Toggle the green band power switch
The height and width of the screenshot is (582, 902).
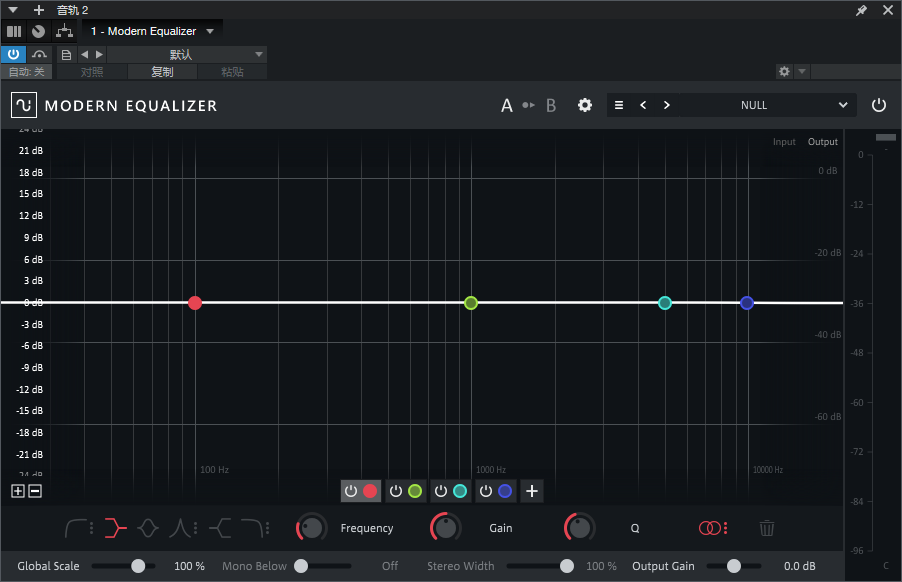396,491
